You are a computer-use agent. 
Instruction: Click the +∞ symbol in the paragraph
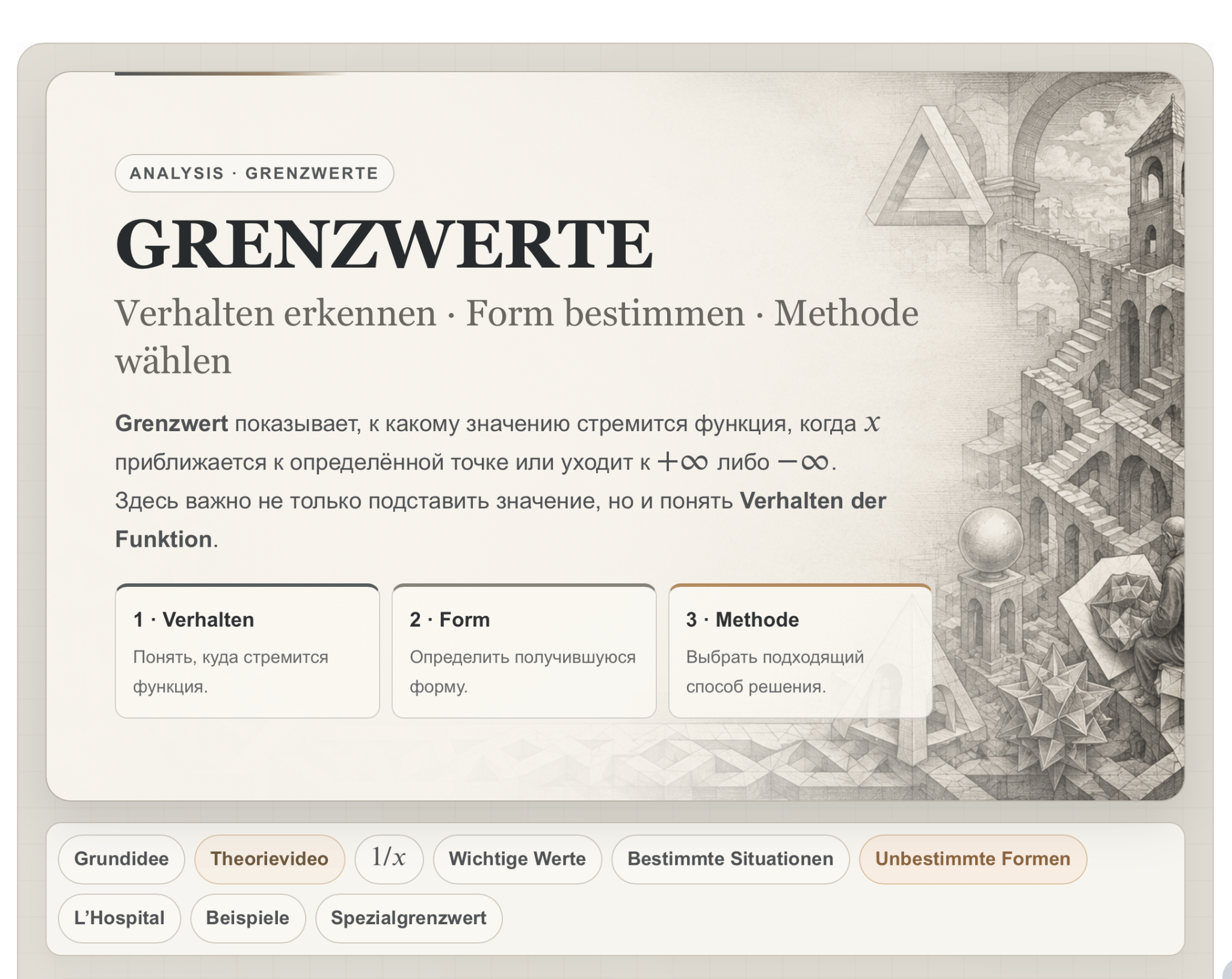(x=683, y=462)
